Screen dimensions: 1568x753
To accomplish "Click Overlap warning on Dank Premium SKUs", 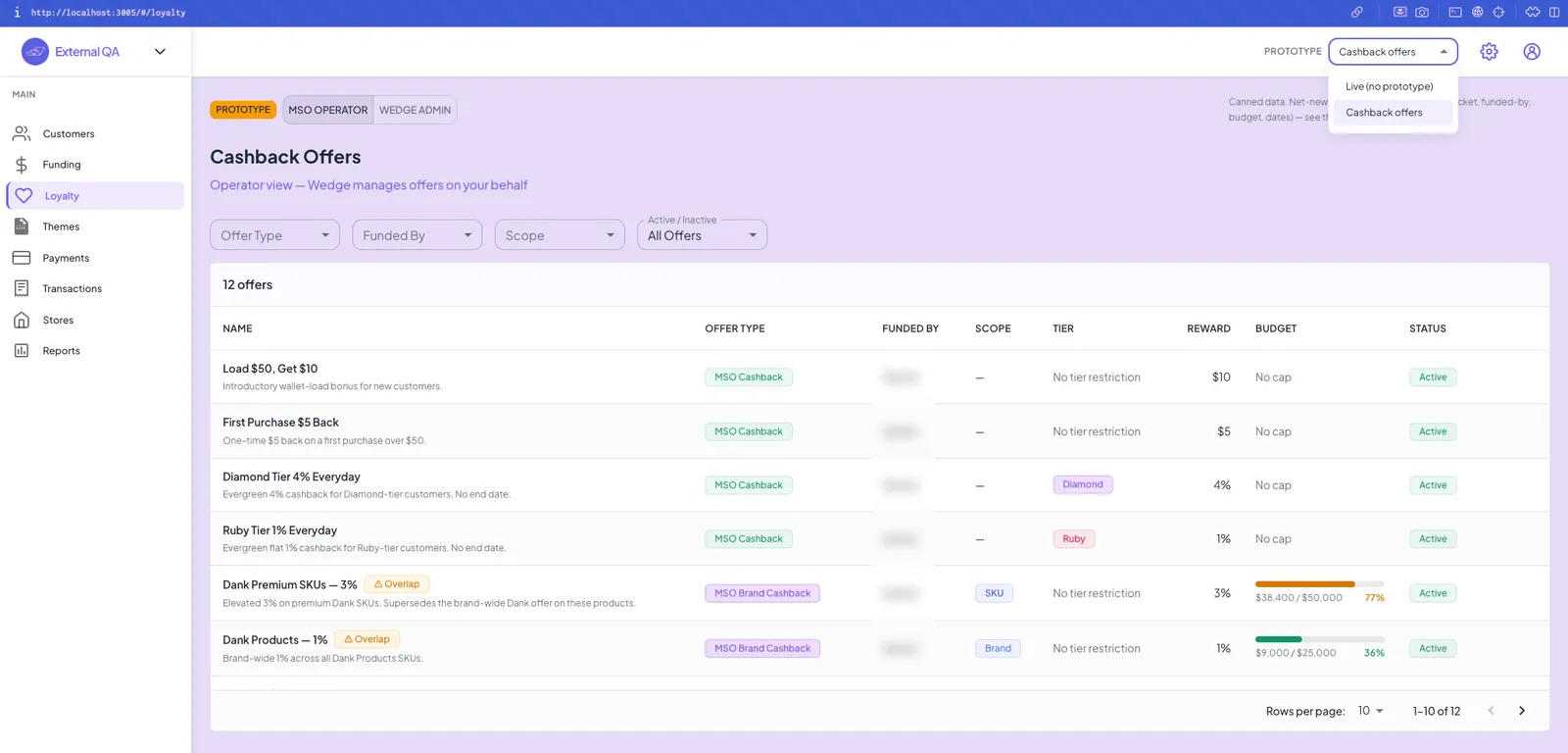I will tap(397, 584).
